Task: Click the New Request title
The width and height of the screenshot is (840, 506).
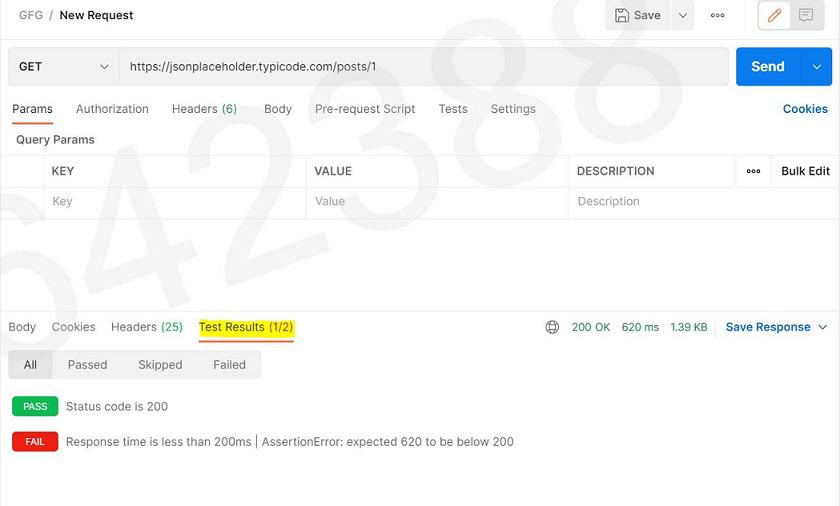Action: click(96, 16)
